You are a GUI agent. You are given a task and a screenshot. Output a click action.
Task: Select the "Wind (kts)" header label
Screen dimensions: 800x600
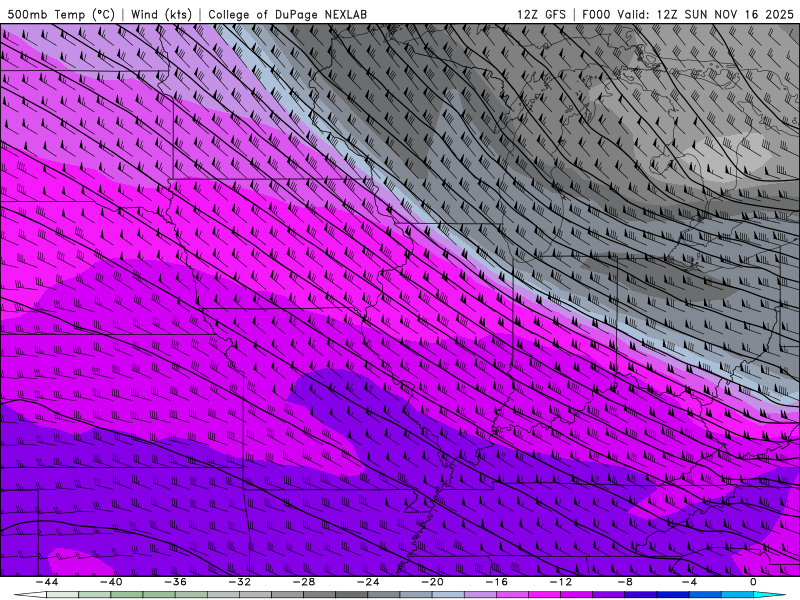point(162,15)
